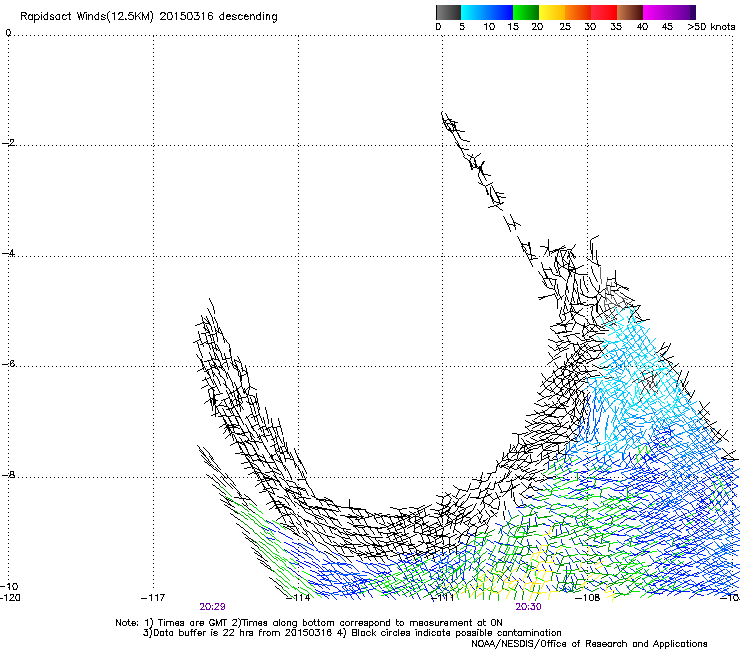
Task: Click the '-8' latitude axis label
Action: tap(8, 475)
